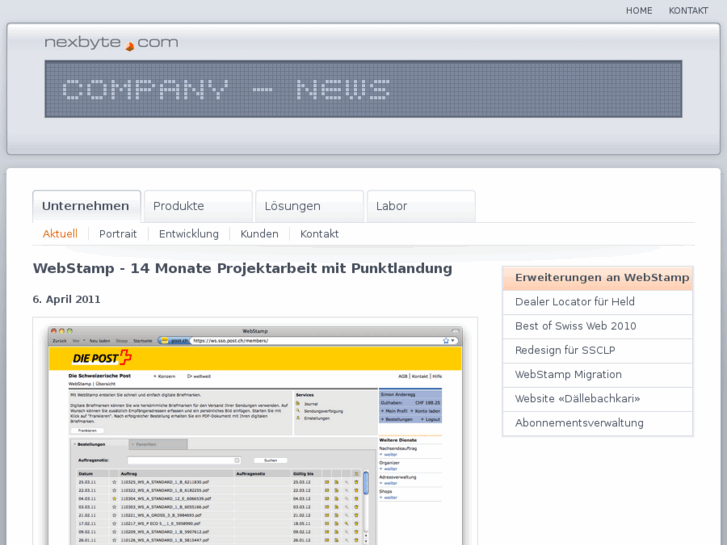
Task: Select the Aktuell submenu item
Action: (x=60, y=234)
